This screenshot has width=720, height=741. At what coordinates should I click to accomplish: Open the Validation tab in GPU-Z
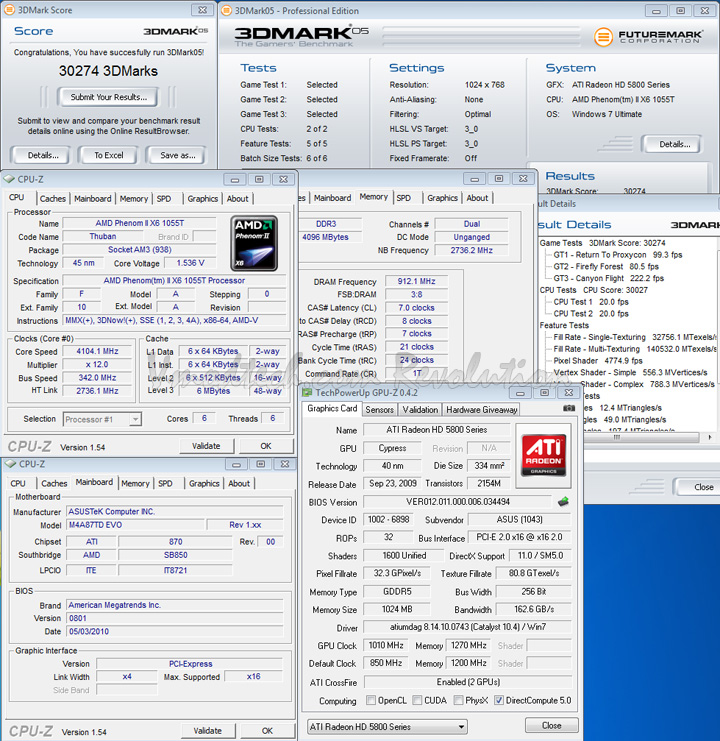[420, 410]
